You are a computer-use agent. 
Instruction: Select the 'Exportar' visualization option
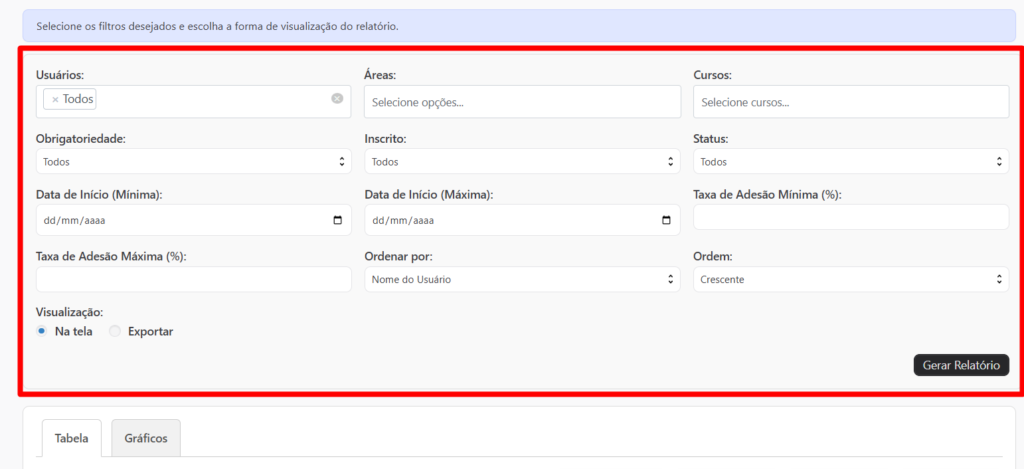coord(115,331)
